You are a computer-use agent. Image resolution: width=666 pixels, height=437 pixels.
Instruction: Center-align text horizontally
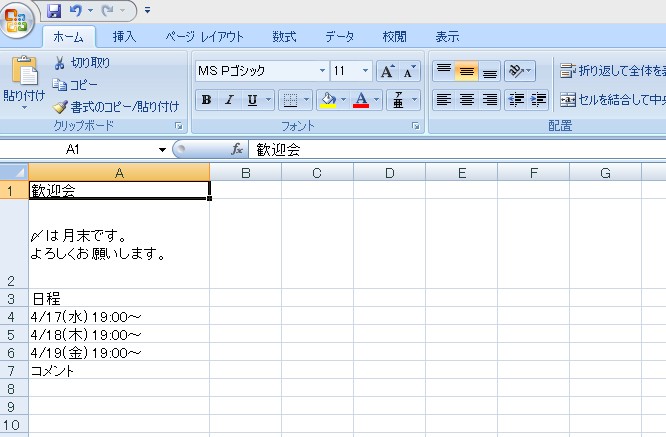click(x=466, y=99)
